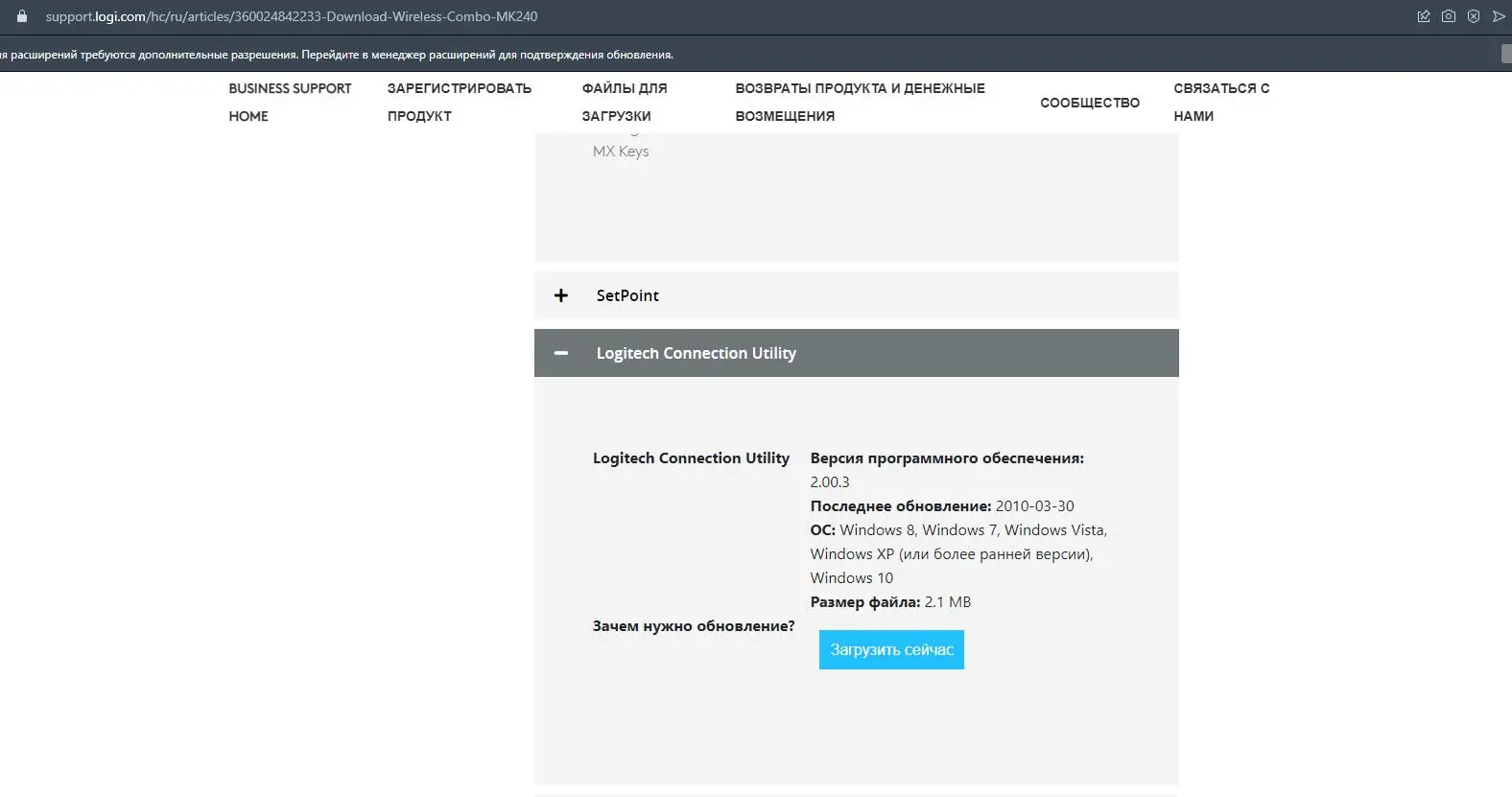The height and width of the screenshot is (797, 1512).
Task: Expand the SetPoint section plus icon
Action: click(x=561, y=295)
